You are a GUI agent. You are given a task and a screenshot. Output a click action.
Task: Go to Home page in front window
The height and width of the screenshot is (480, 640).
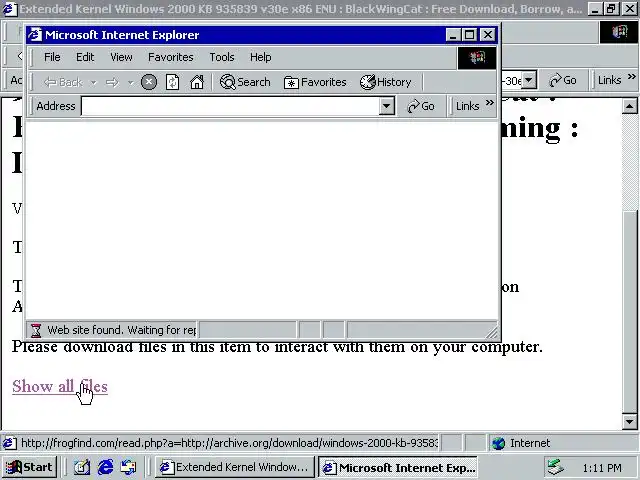coord(197,82)
